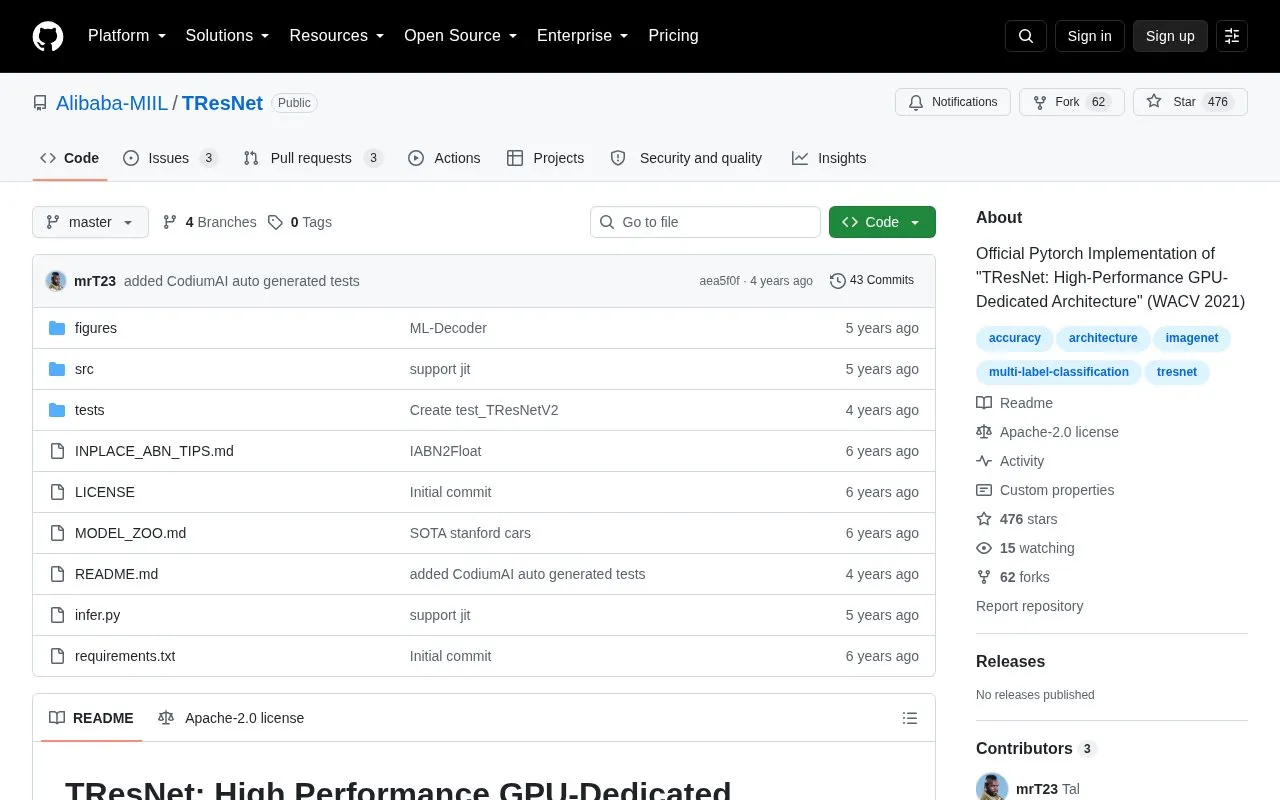Fork the TResNet repository
The width and height of the screenshot is (1280, 800).
pos(1072,102)
